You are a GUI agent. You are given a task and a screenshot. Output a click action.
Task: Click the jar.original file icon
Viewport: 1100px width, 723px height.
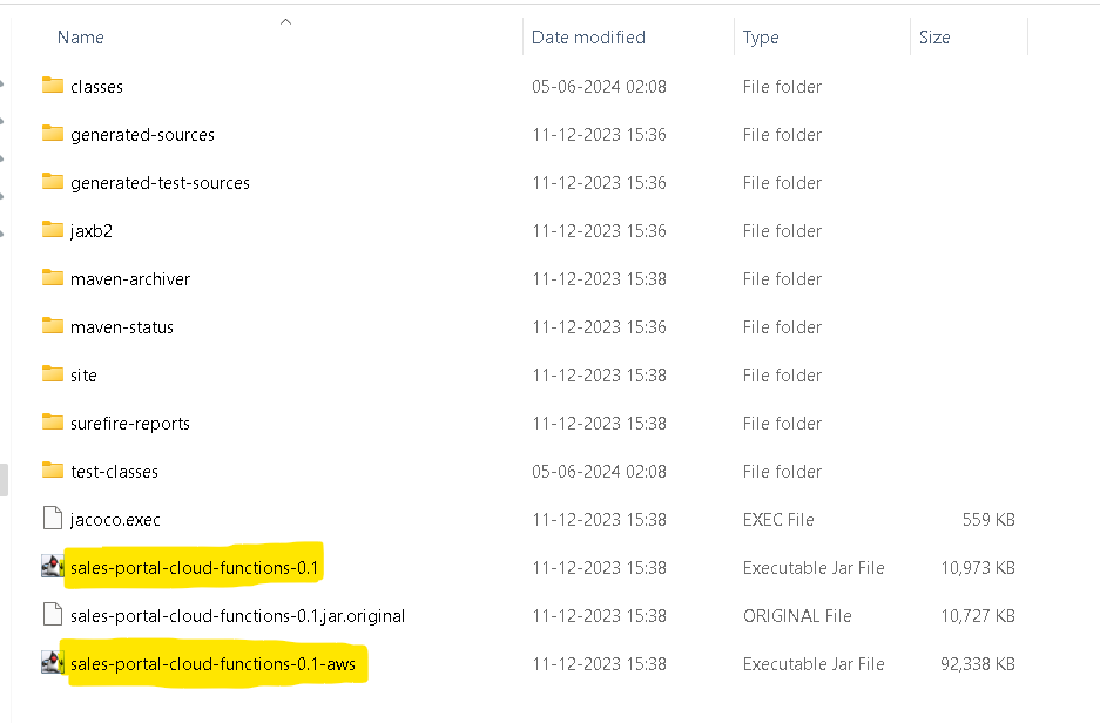53,615
